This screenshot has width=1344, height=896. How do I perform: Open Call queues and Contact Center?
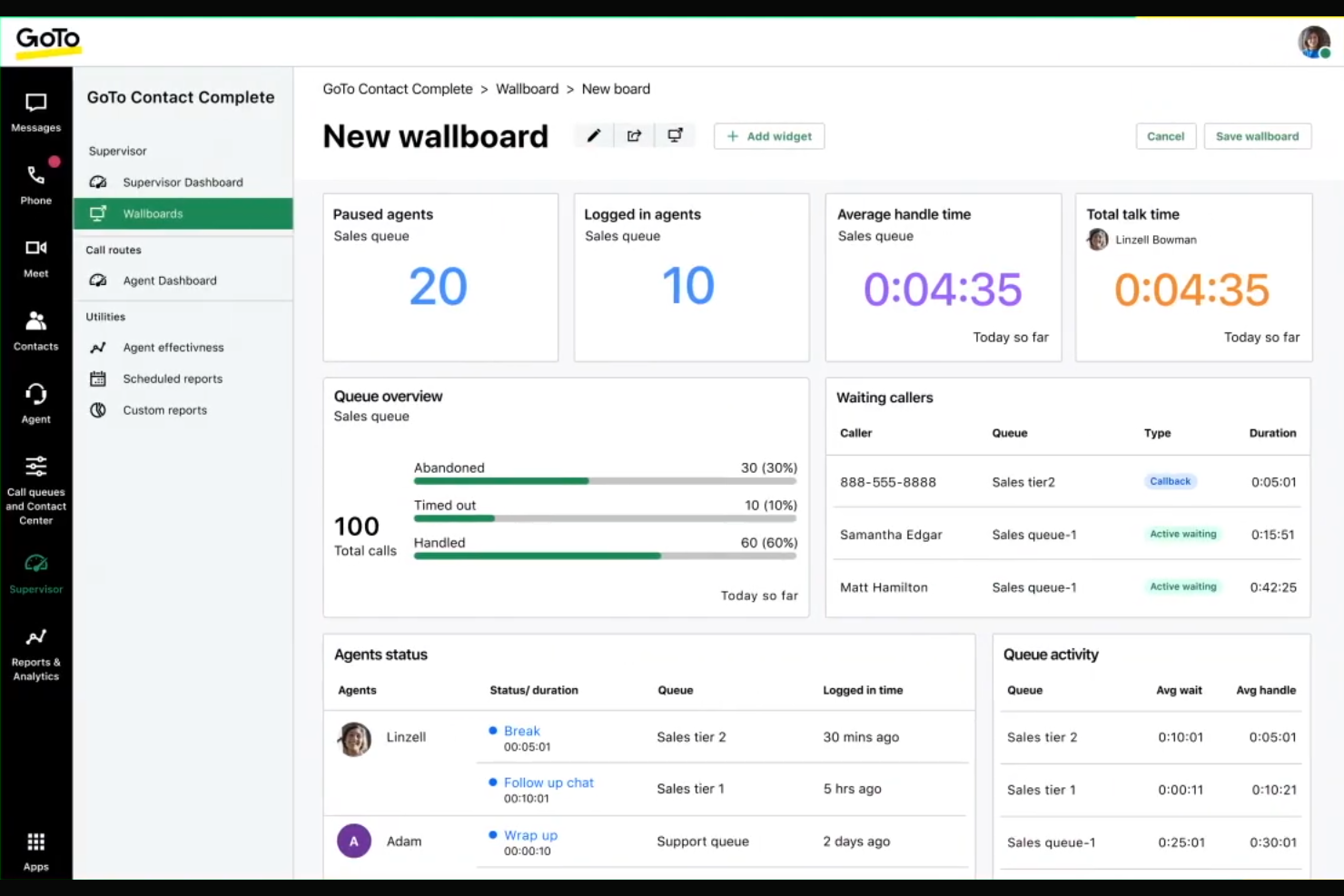(36, 490)
